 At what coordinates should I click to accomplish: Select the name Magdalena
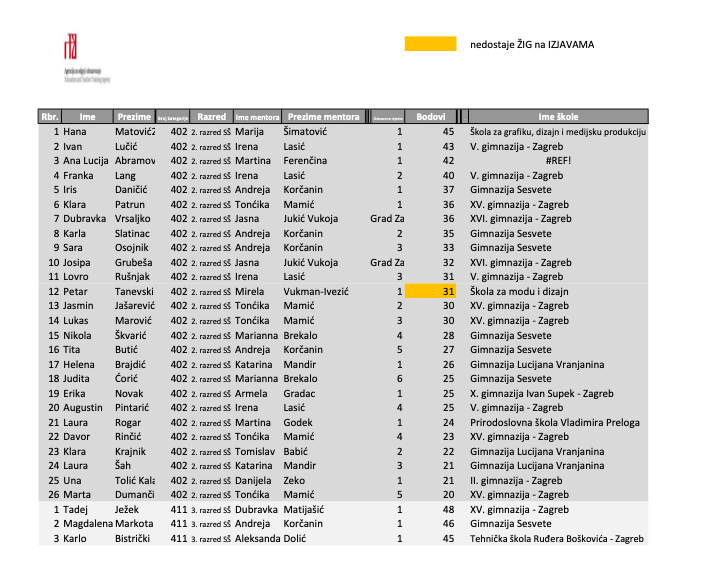88,524
